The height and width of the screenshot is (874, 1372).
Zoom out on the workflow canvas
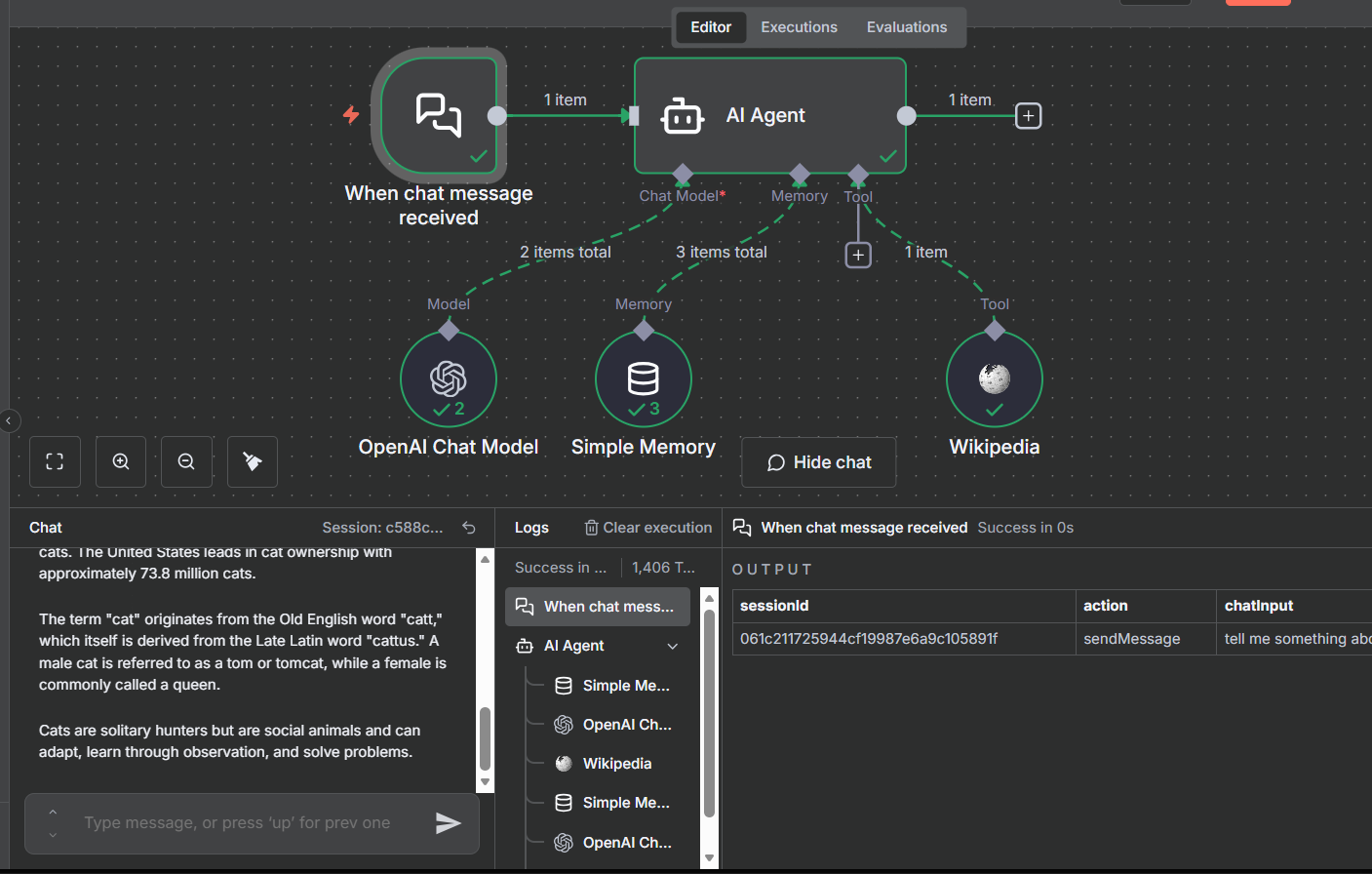(186, 461)
